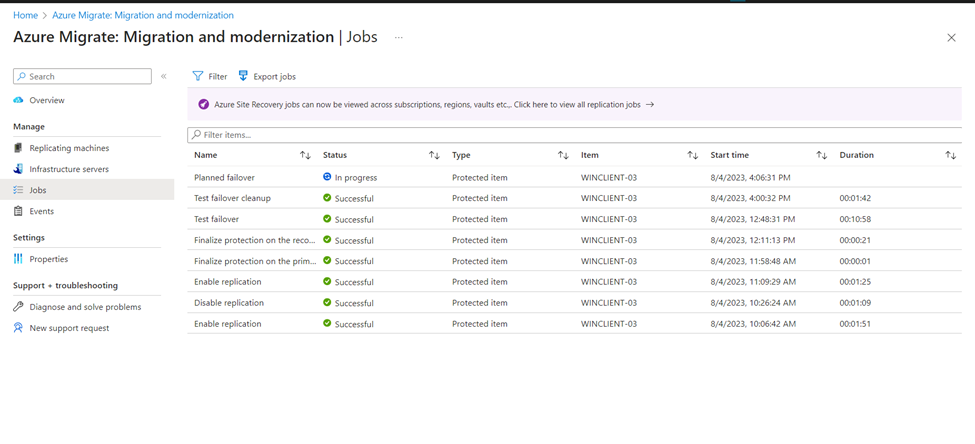975x444 pixels.
Task: Click the Jobs list icon in sidebar
Action: click(18, 190)
